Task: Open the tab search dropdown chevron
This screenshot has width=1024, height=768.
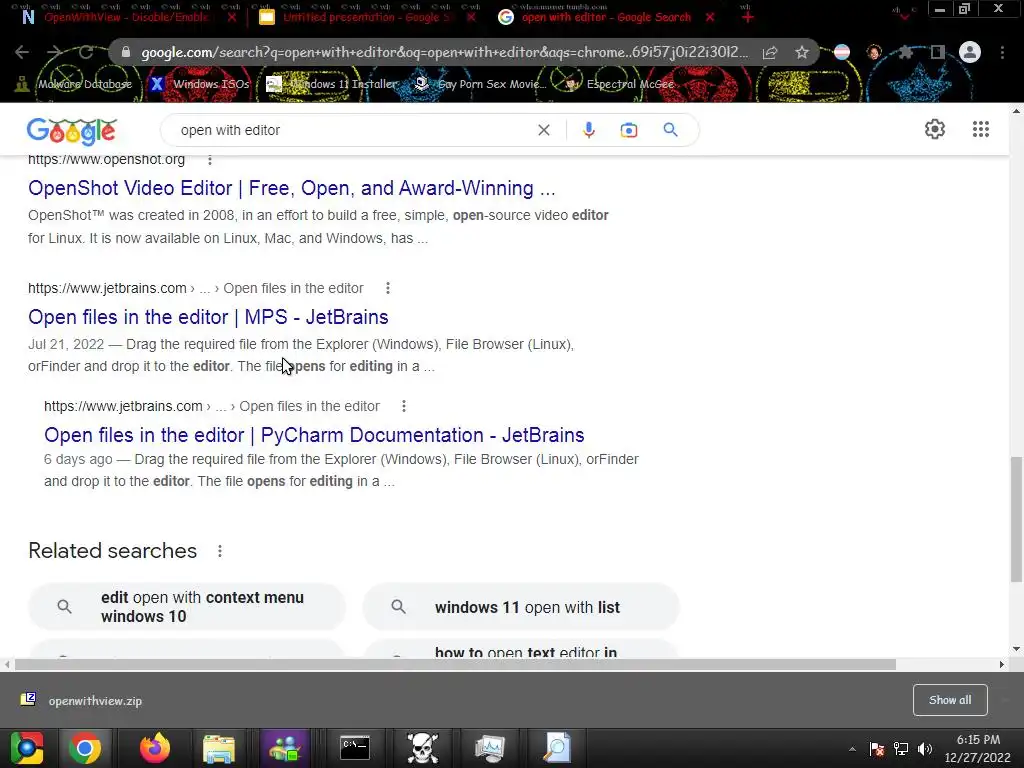Action: 904,18
